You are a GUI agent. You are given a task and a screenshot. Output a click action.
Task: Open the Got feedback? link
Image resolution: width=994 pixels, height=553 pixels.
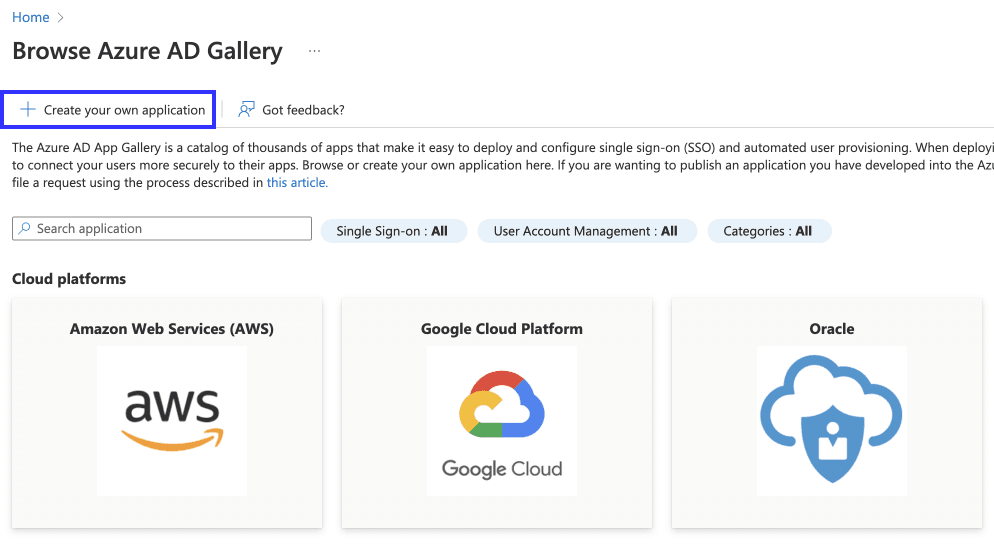(303, 110)
